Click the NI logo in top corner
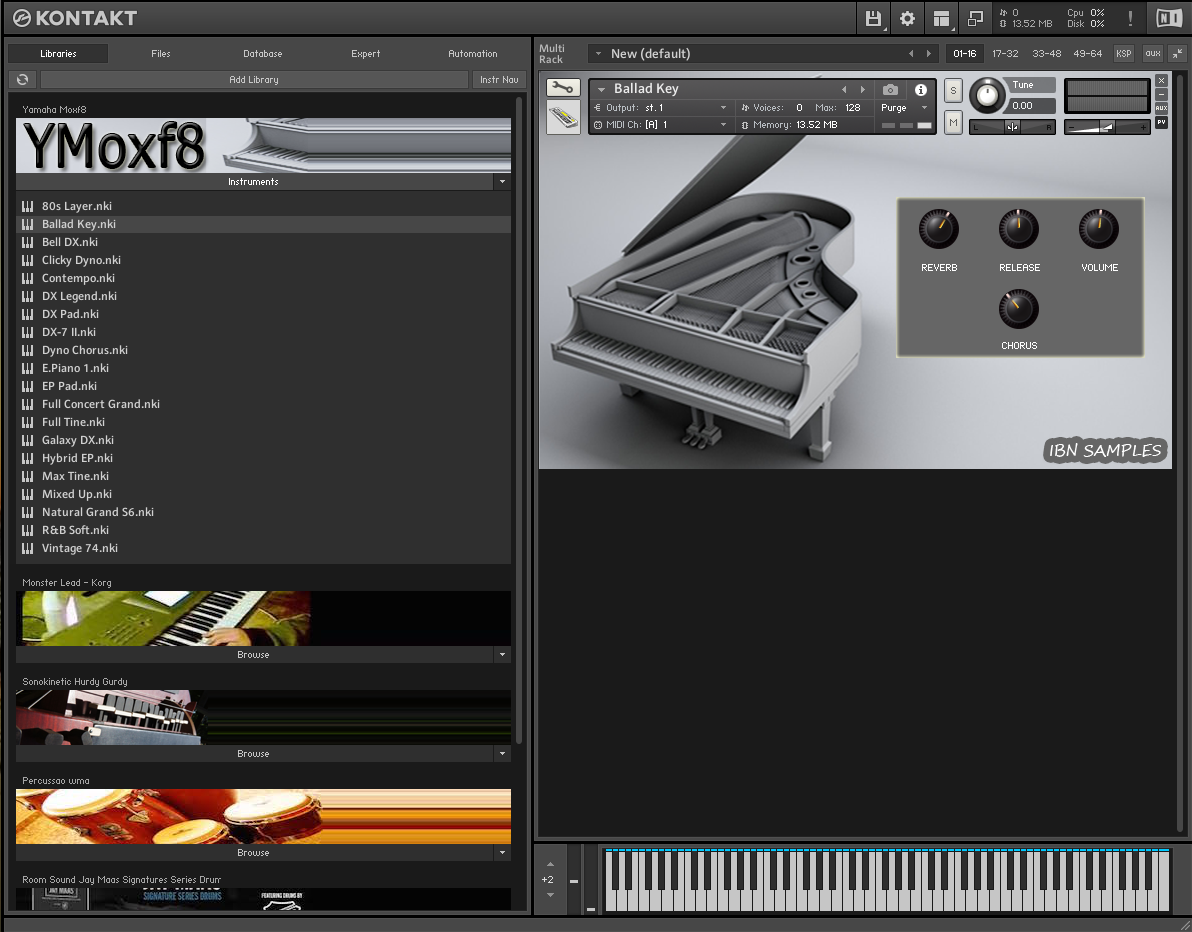This screenshot has width=1192, height=932. click(1168, 18)
